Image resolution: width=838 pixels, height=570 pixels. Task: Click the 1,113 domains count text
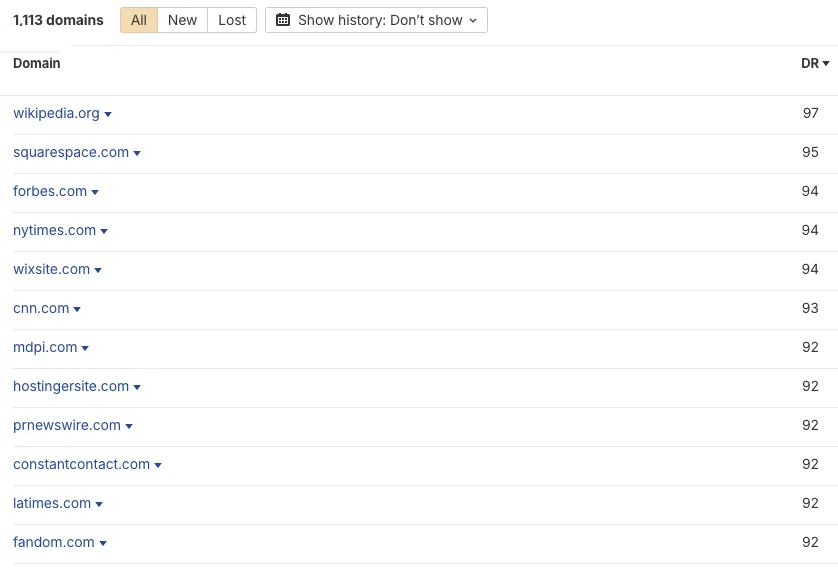coord(58,20)
